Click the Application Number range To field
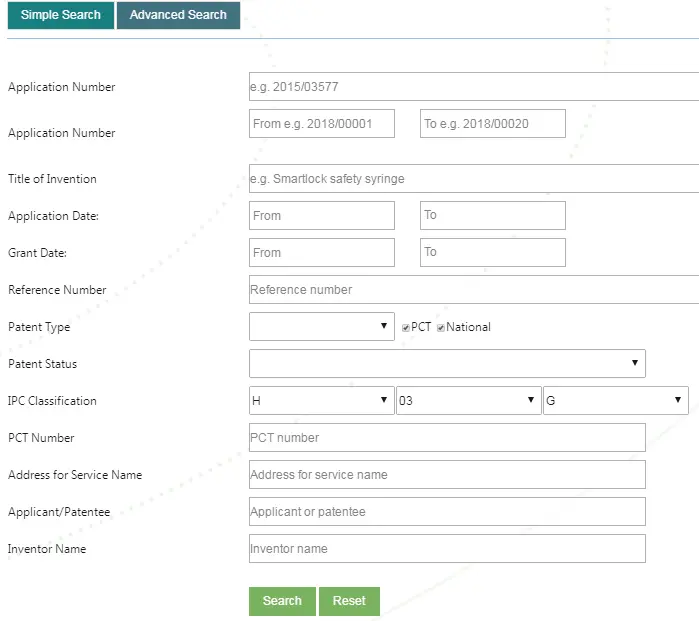The height and width of the screenshot is (621, 699). pos(493,123)
